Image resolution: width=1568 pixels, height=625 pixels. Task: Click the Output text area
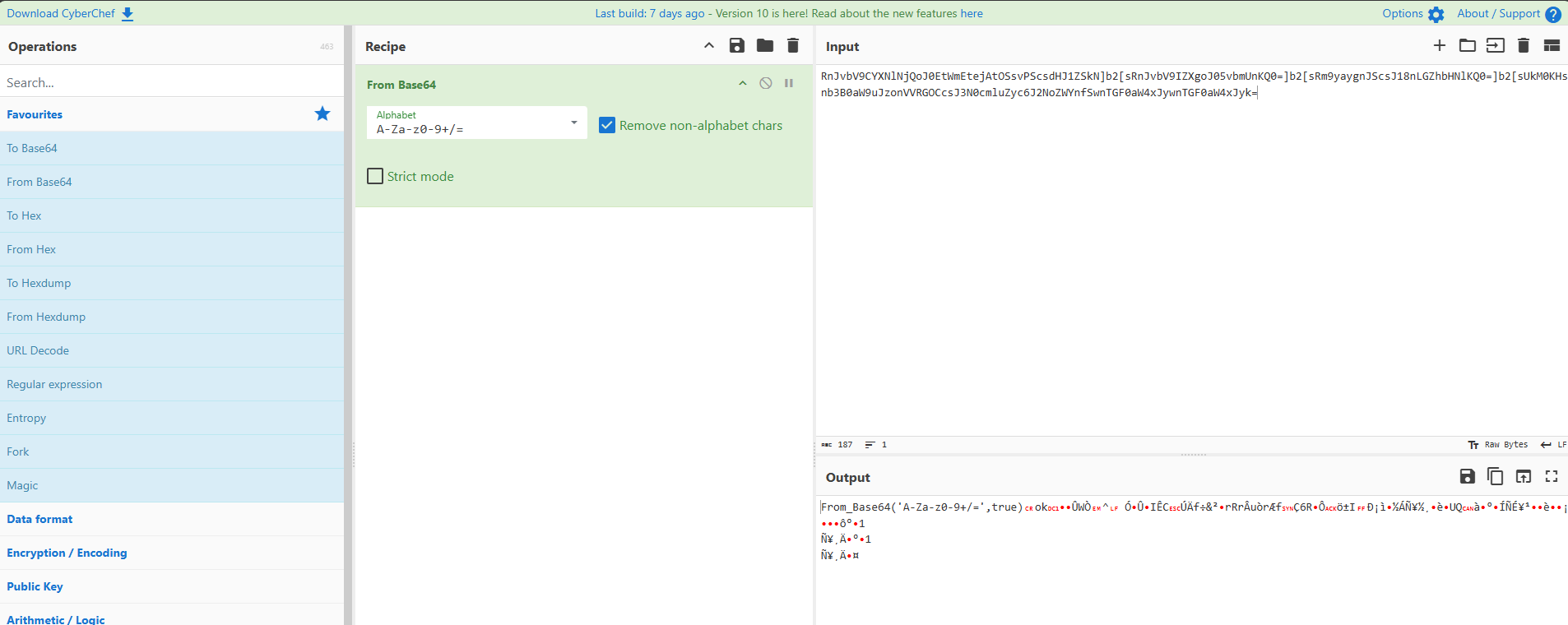point(1191,559)
